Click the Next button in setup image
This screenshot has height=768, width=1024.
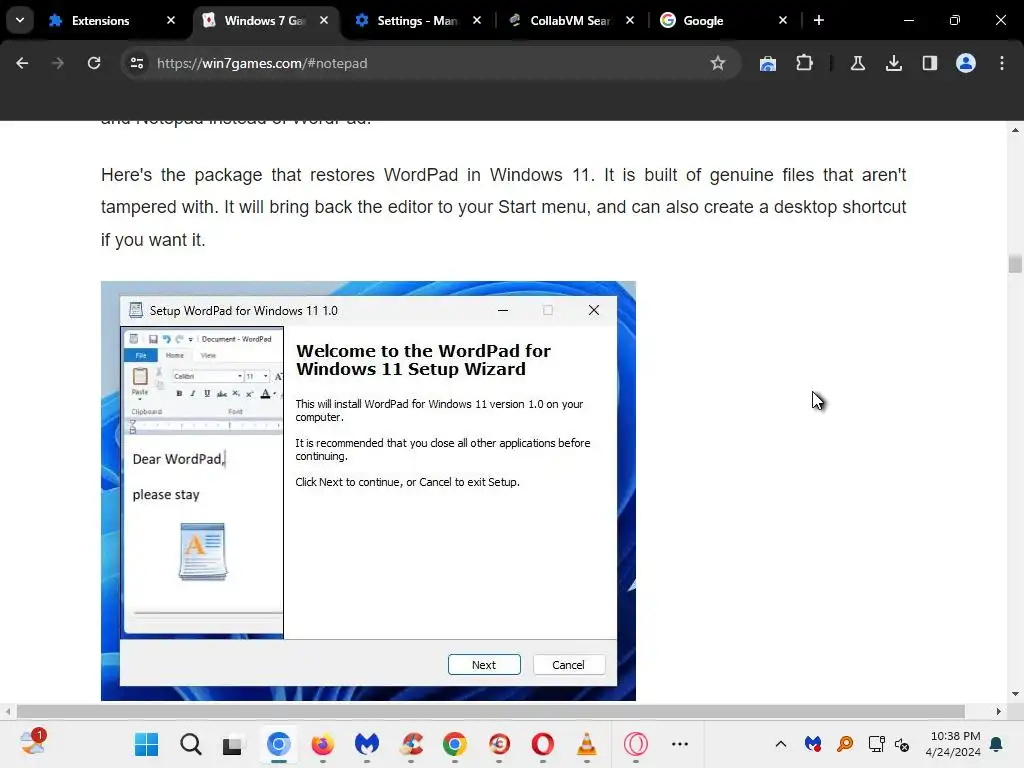(x=484, y=665)
